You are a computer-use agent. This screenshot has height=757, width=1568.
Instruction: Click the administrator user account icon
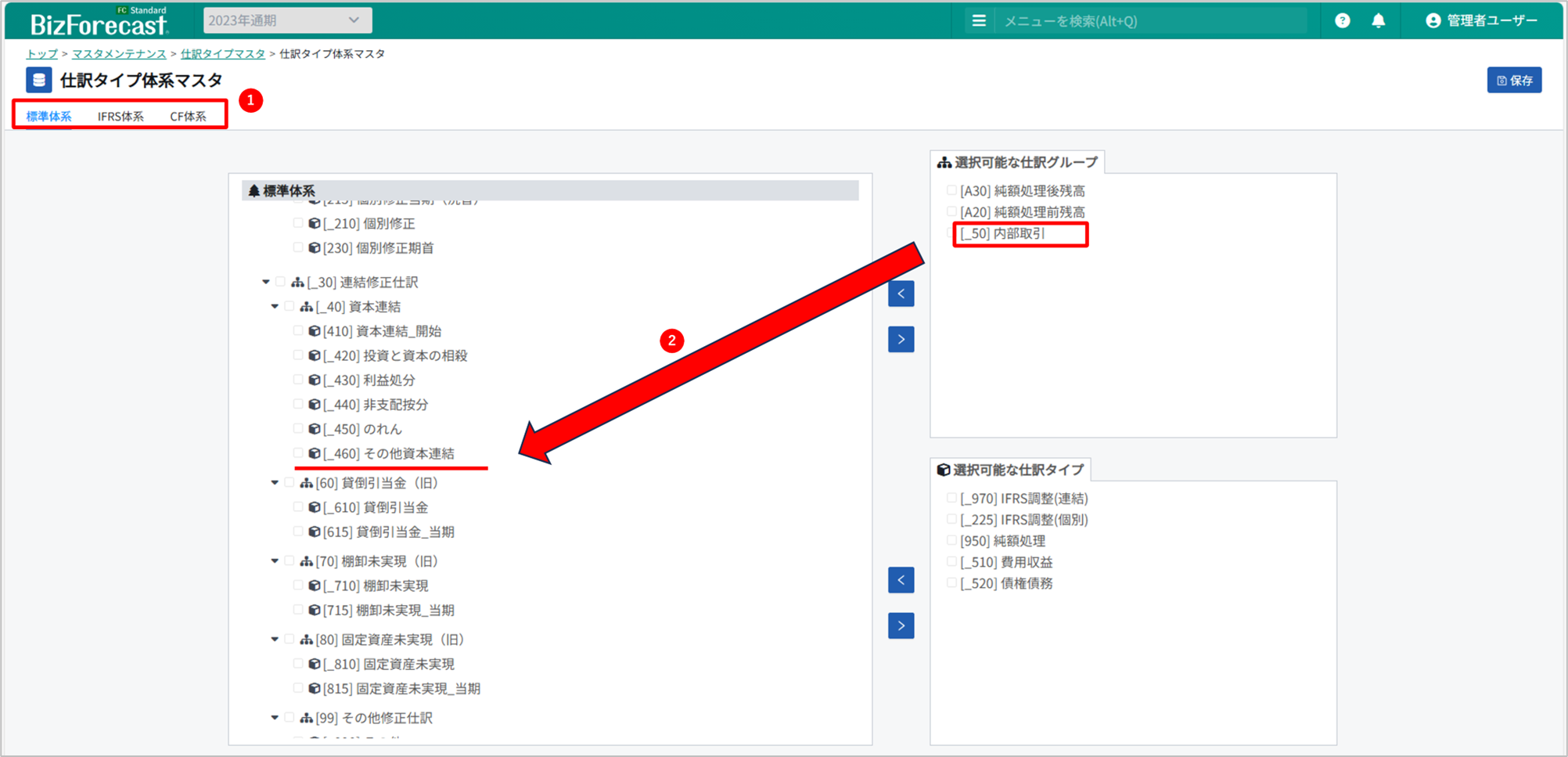point(1433,21)
